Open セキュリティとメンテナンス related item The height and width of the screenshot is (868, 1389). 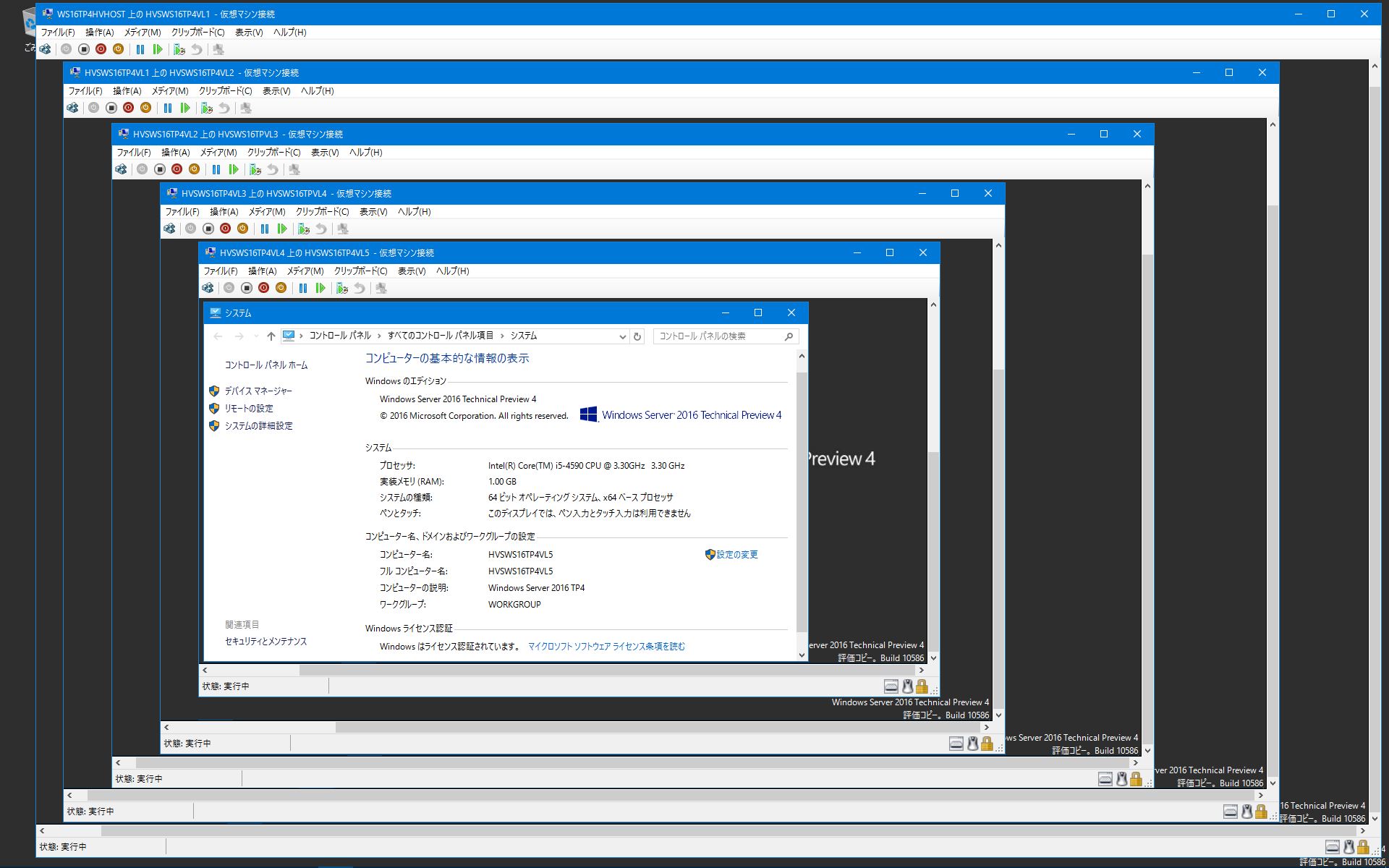[x=266, y=642]
